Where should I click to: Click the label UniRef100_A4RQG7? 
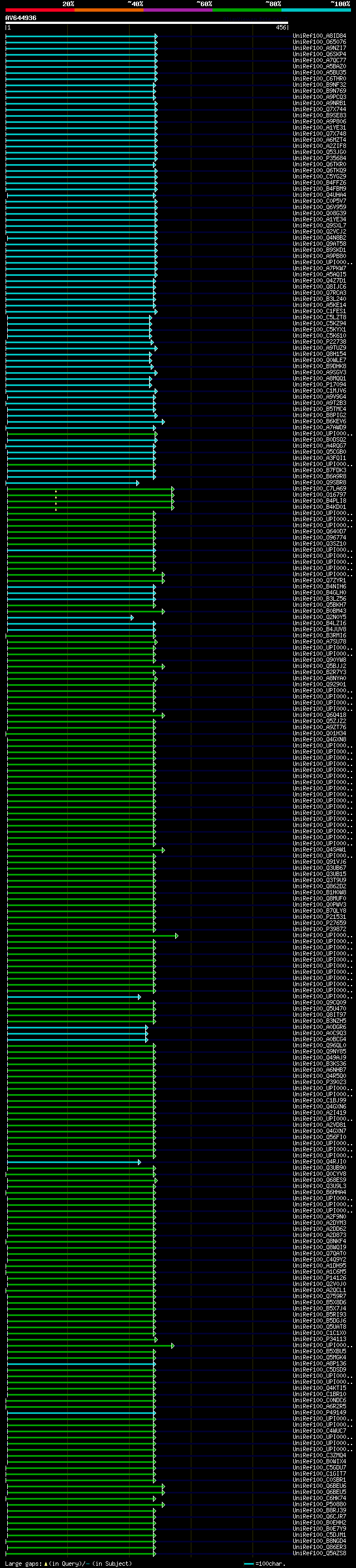pos(319,446)
